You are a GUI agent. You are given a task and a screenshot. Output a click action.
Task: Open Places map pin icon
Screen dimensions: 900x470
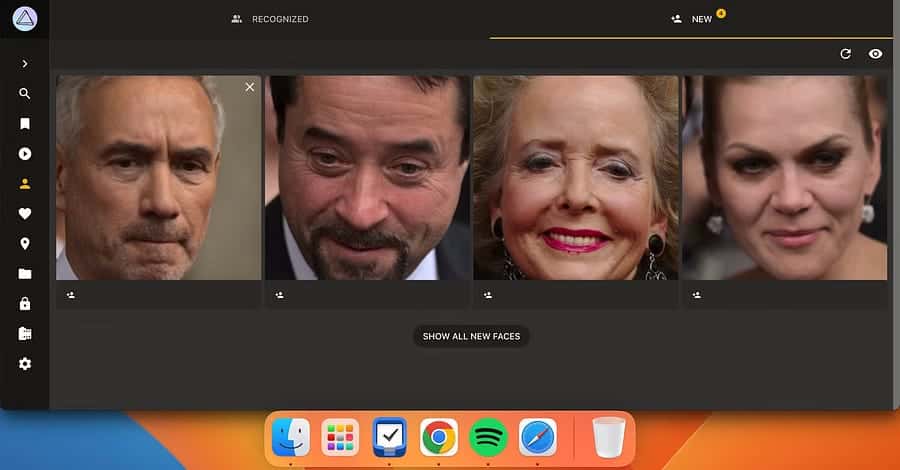tap(25, 244)
